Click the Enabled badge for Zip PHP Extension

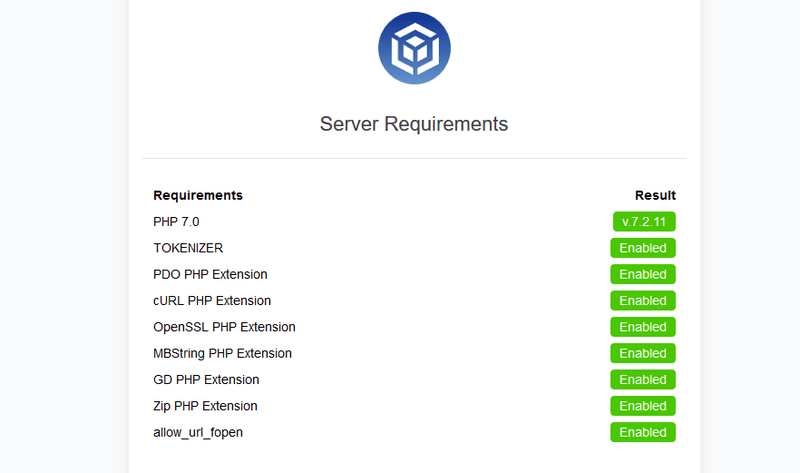[x=643, y=406]
